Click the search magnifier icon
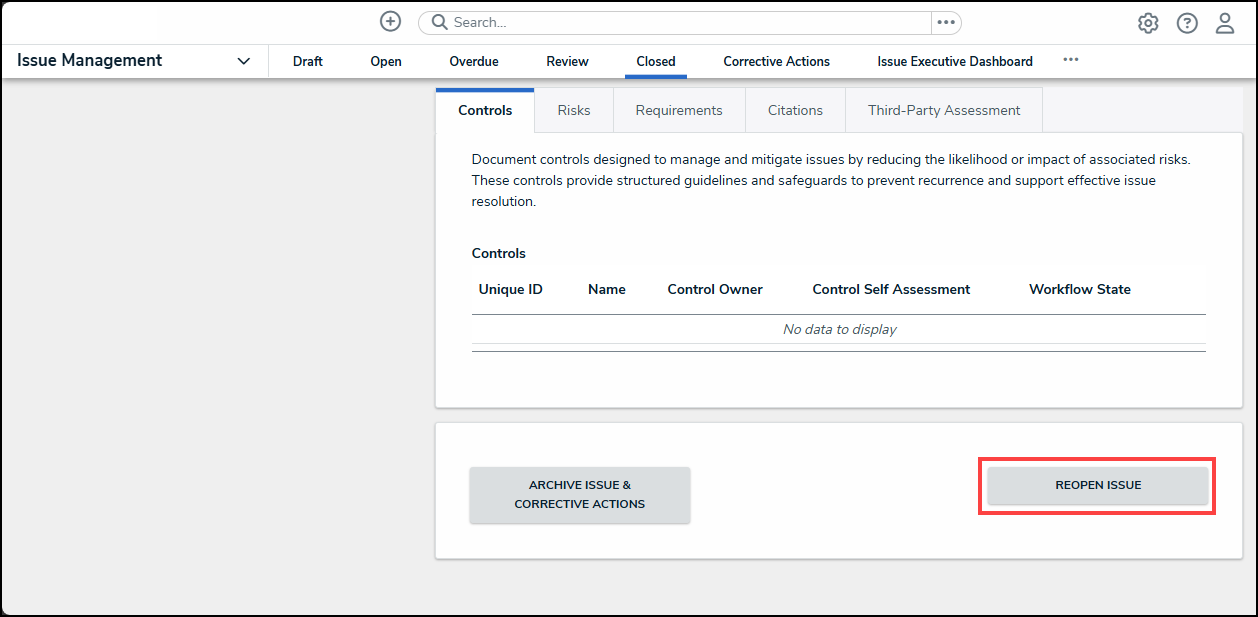 [x=439, y=22]
